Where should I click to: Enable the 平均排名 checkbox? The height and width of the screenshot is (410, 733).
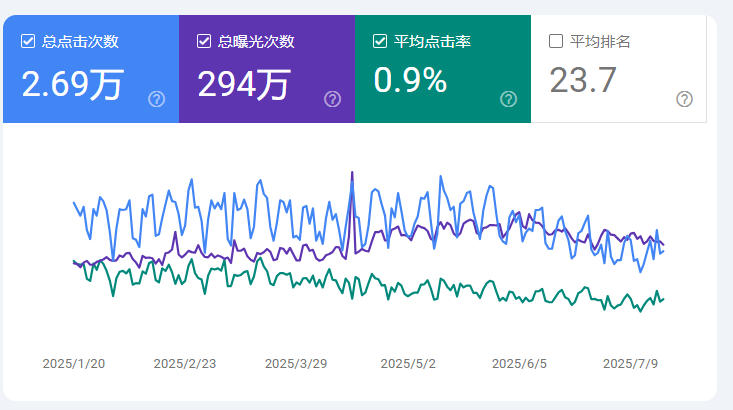coord(556,41)
